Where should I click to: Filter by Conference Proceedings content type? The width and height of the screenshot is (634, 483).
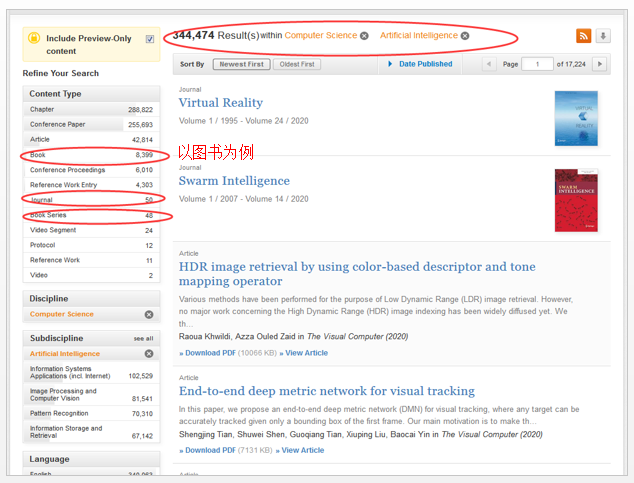[x=91, y=170]
